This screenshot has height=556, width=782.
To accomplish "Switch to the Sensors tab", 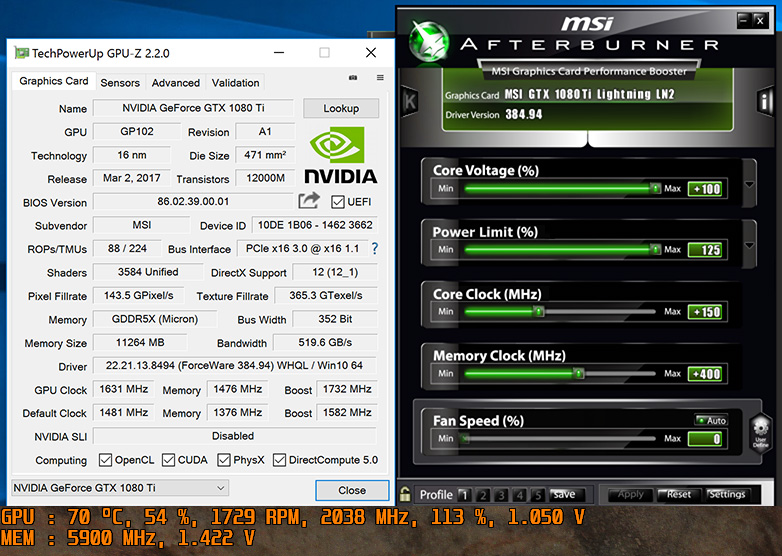I will (x=120, y=83).
